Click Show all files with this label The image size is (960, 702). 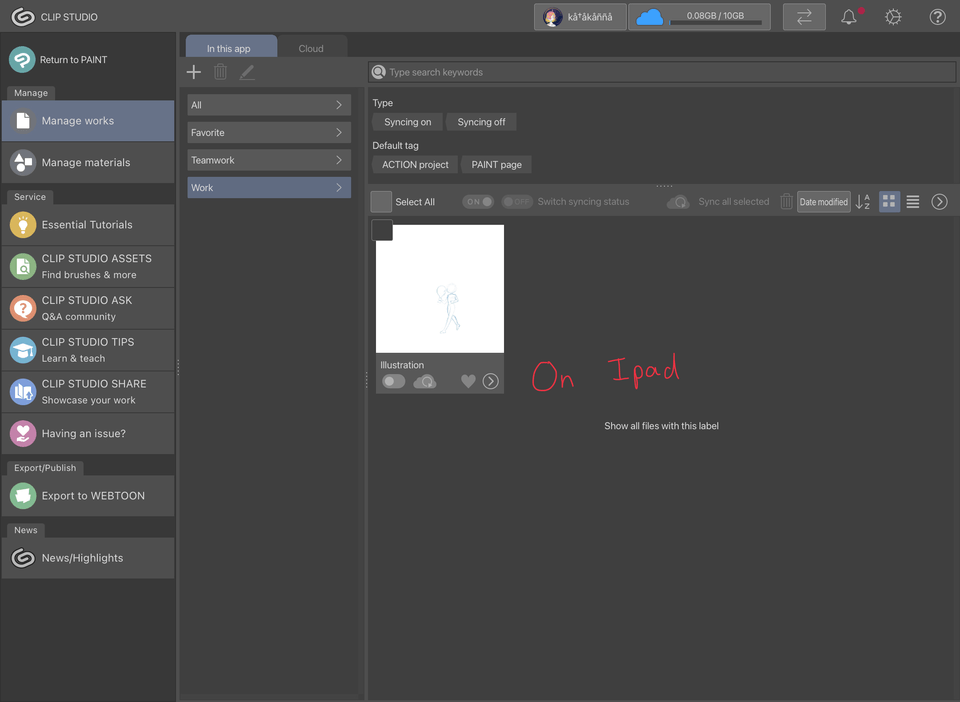(661, 425)
